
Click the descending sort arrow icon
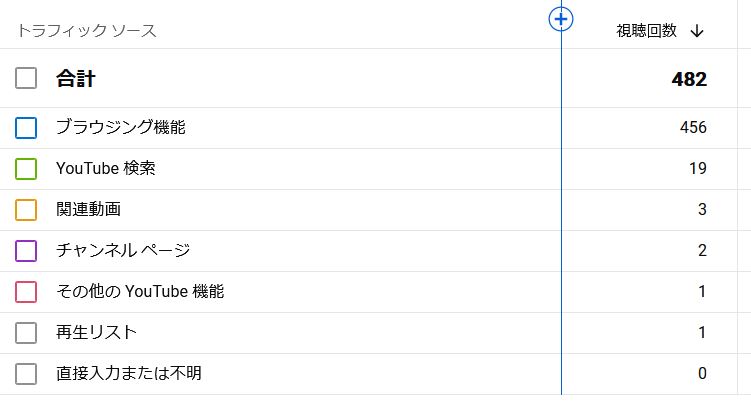tap(697, 31)
